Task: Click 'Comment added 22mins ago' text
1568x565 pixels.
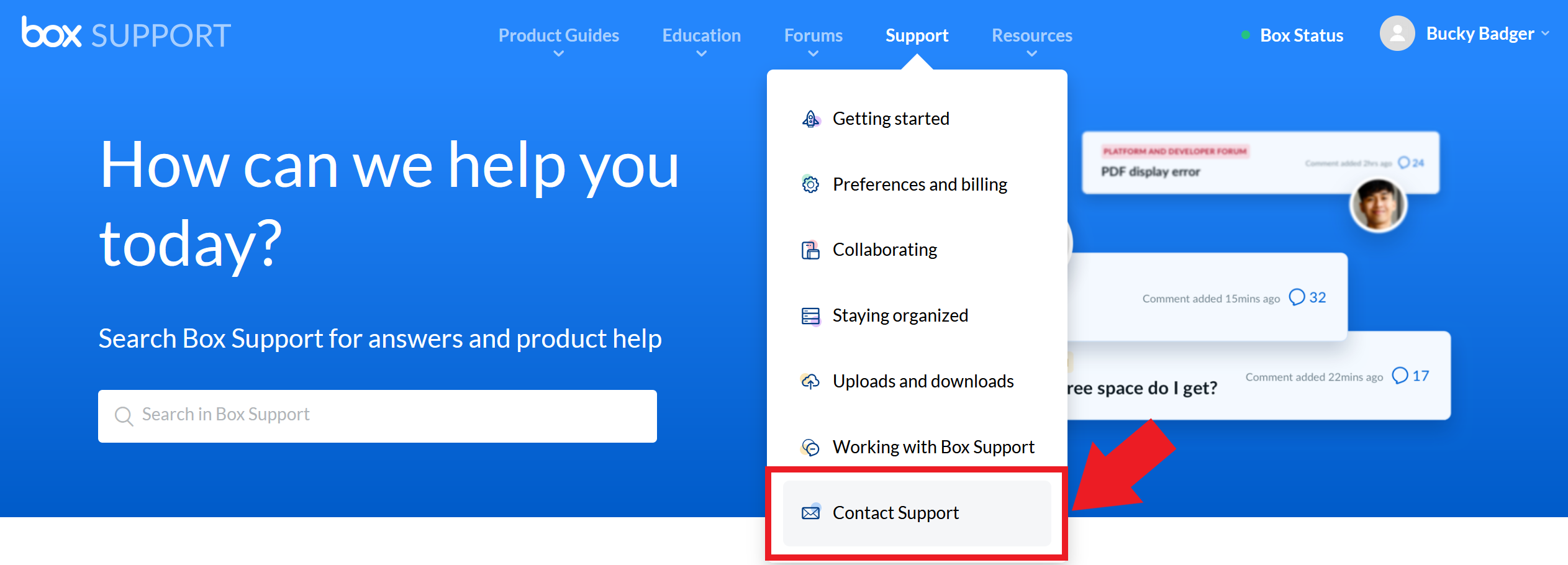Action: (1314, 377)
